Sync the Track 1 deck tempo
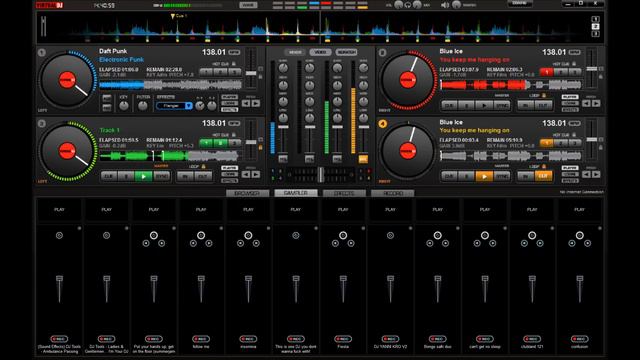 point(161,176)
